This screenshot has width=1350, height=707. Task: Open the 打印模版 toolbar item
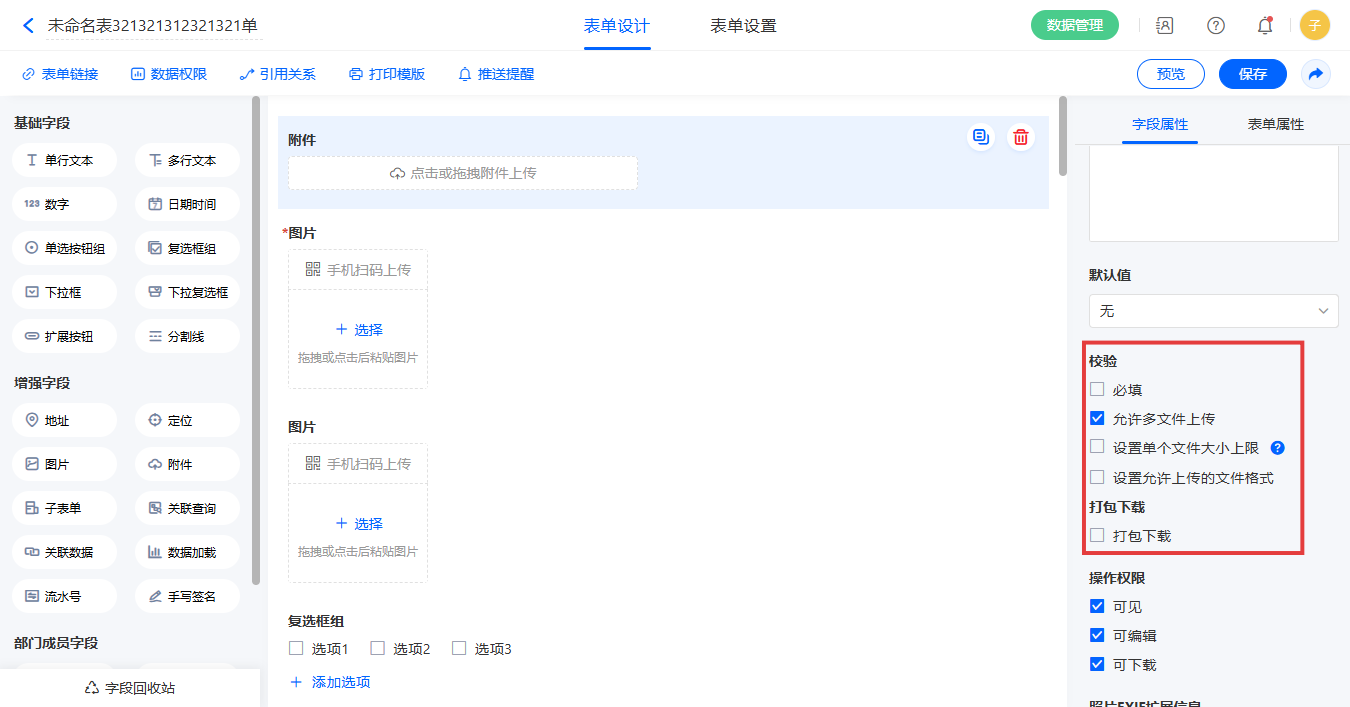coord(387,74)
